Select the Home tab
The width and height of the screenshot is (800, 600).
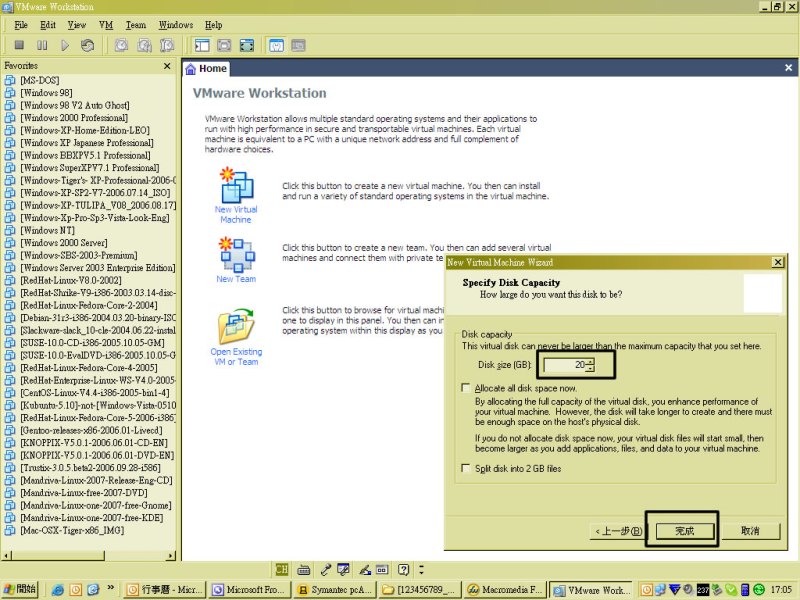click(x=206, y=68)
